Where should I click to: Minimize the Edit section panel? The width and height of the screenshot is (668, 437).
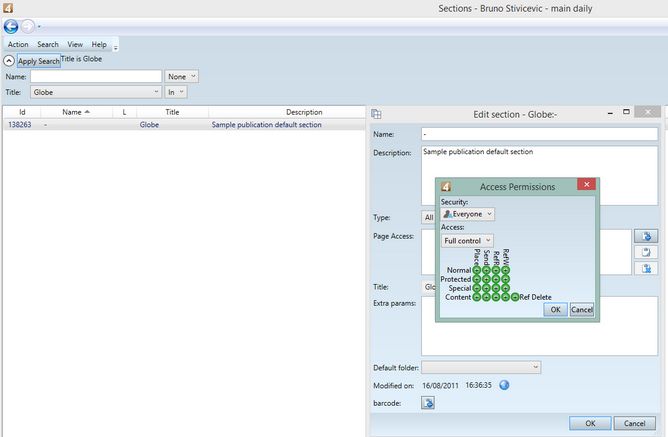point(610,113)
